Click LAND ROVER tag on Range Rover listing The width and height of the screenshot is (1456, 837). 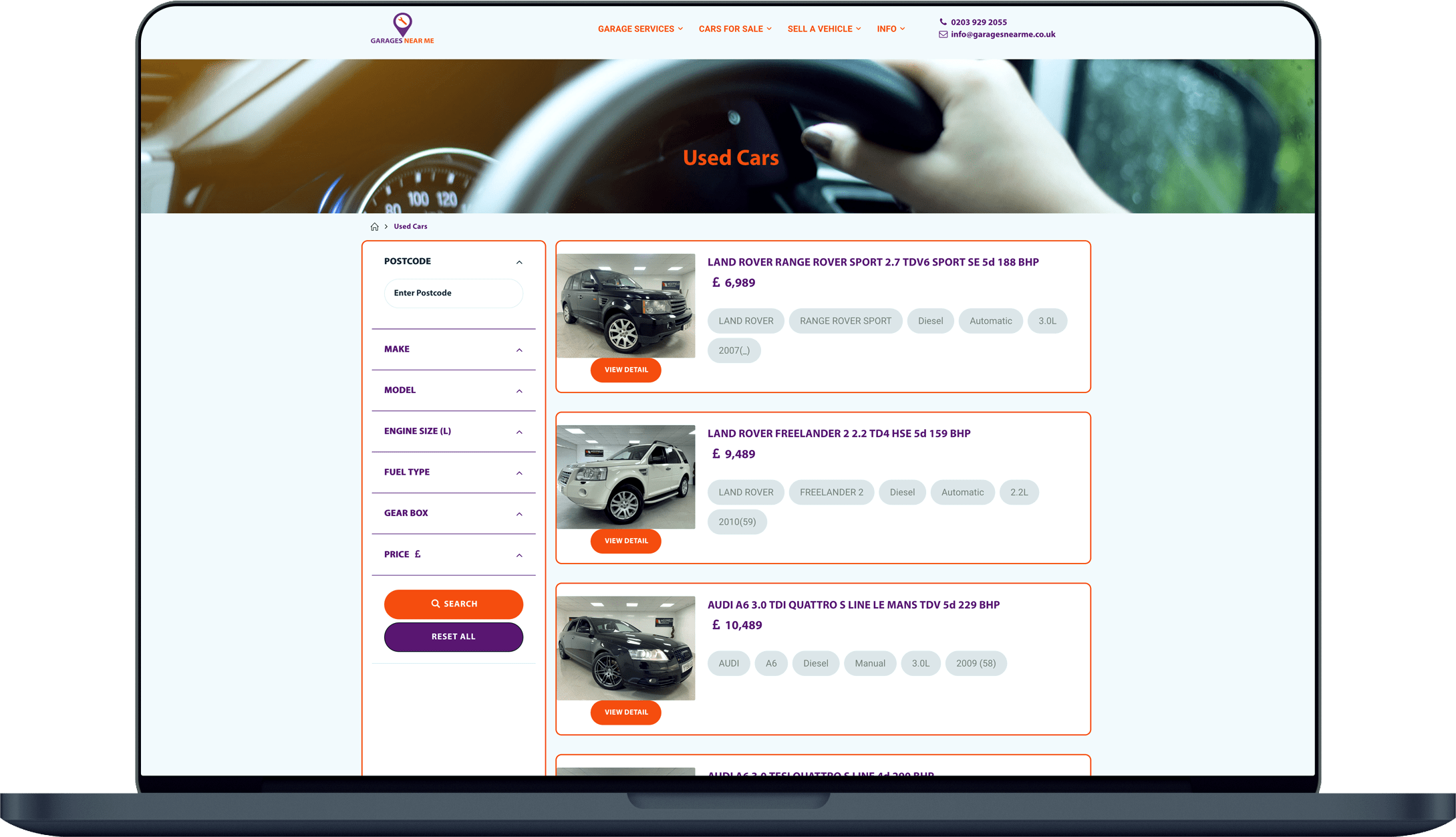pyautogui.click(x=746, y=321)
